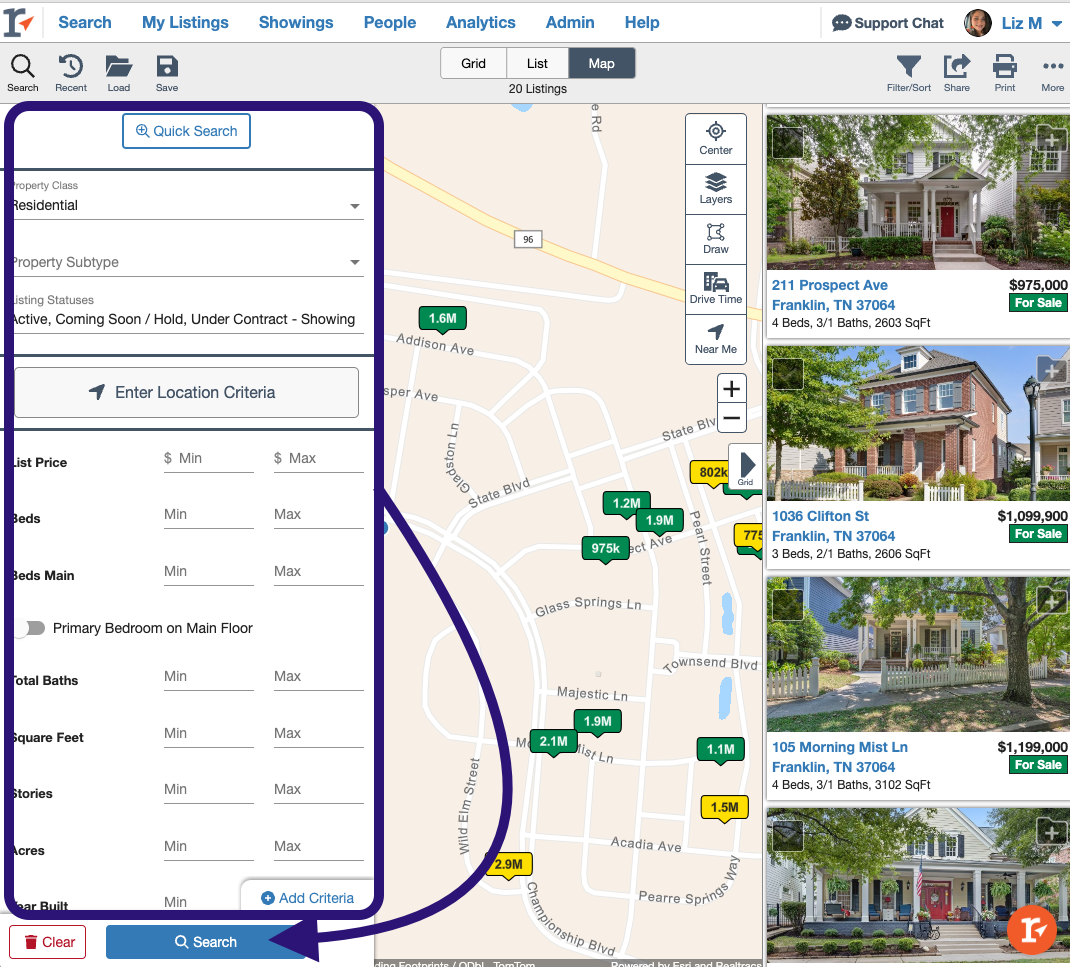
Task: Open the Showings menu
Action: coord(296,23)
